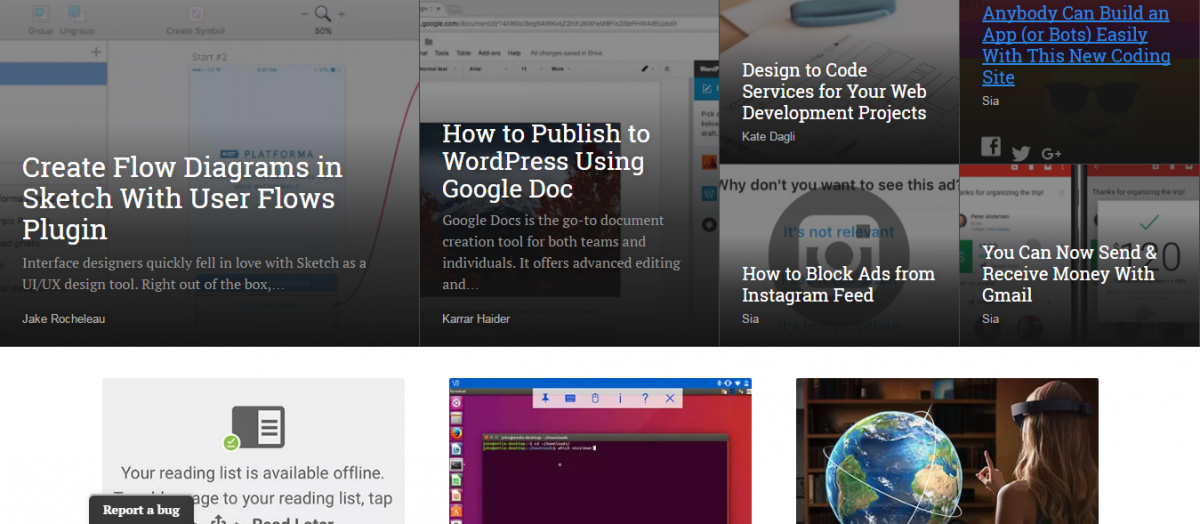The image size is (1200, 524).
Task: Open 'You Can Now Send & Receive Money With Gmail'
Action: (1069, 273)
